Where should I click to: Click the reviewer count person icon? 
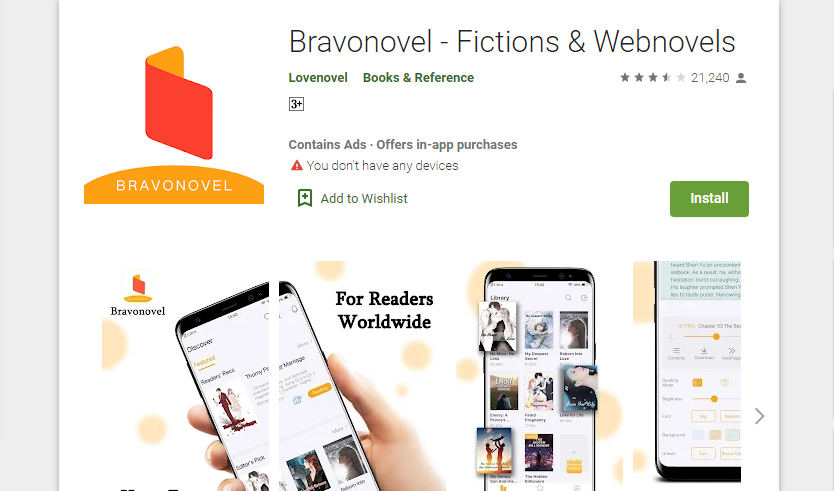point(741,78)
